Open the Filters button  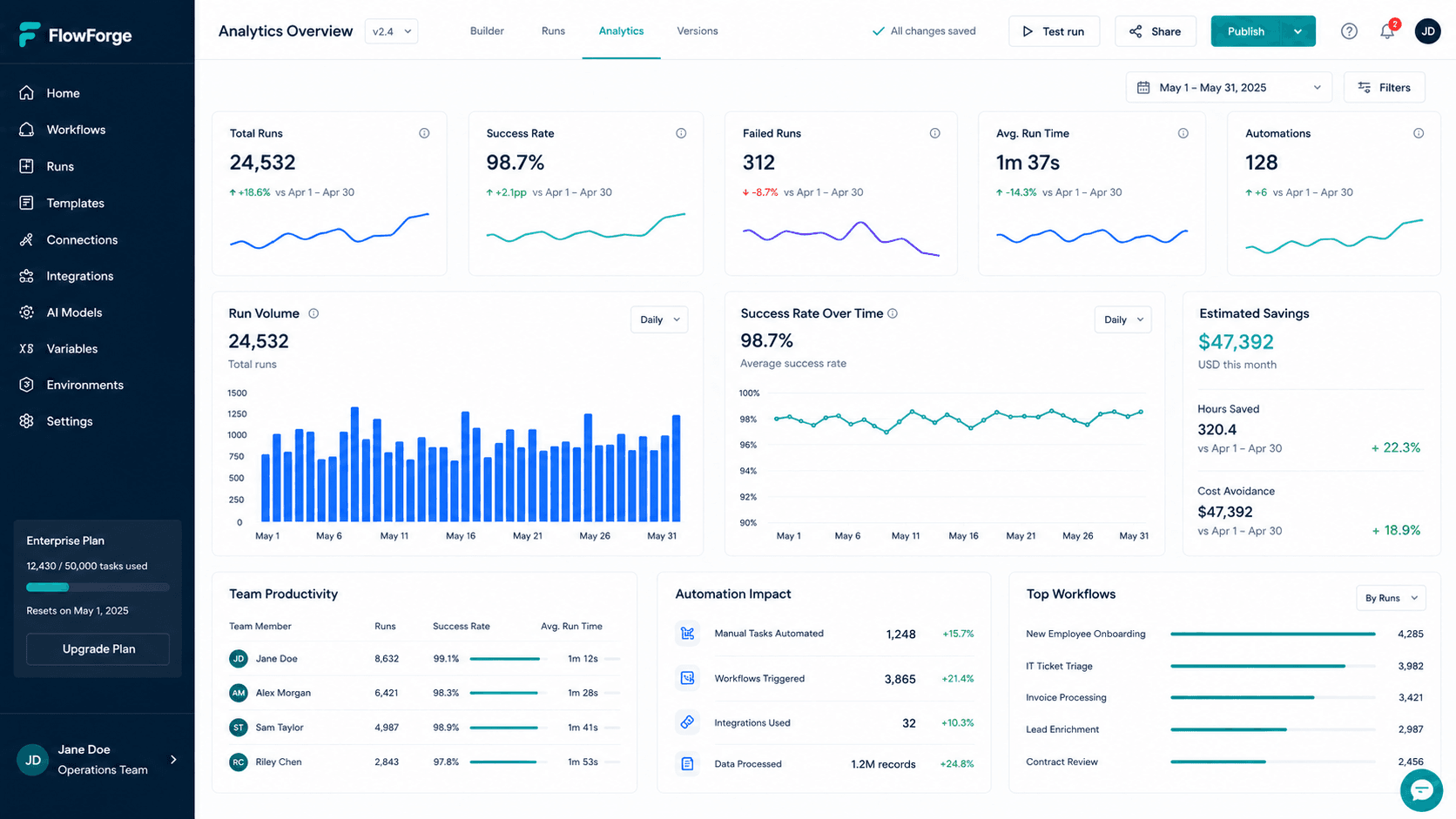(1384, 88)
